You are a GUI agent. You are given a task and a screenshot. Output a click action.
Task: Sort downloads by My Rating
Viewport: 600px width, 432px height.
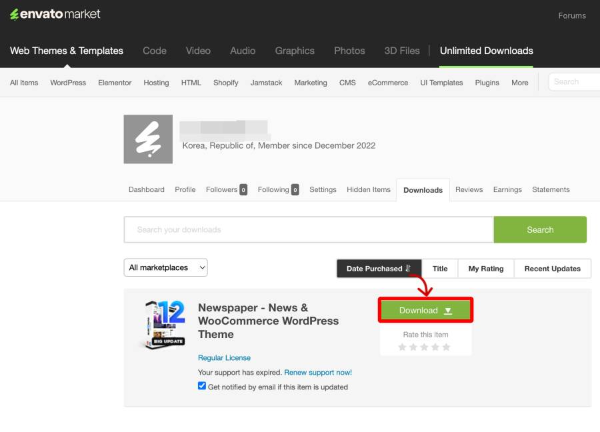tap(486, 269)
